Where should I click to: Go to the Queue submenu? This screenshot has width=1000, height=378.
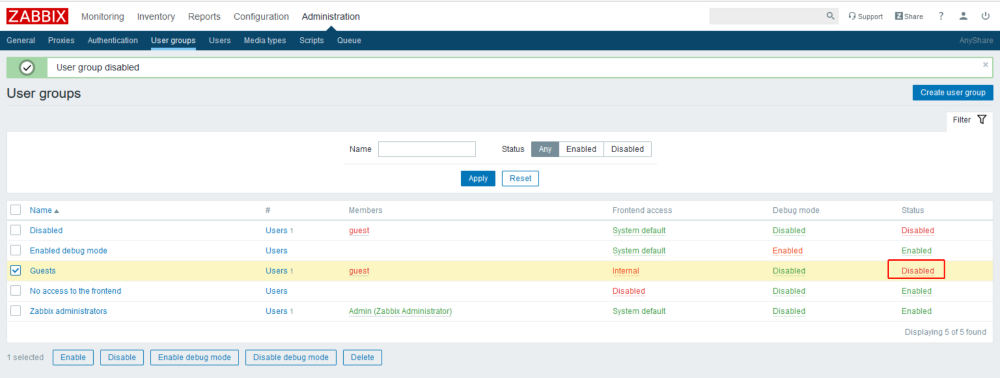[x=349, y=40]
